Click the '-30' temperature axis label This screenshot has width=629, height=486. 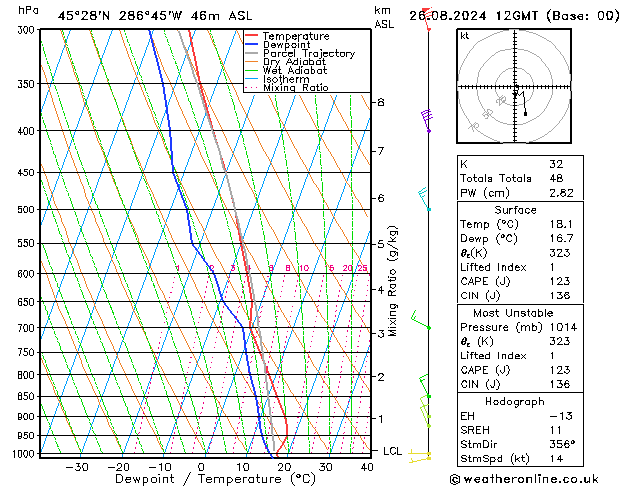[x=77, y=467]
